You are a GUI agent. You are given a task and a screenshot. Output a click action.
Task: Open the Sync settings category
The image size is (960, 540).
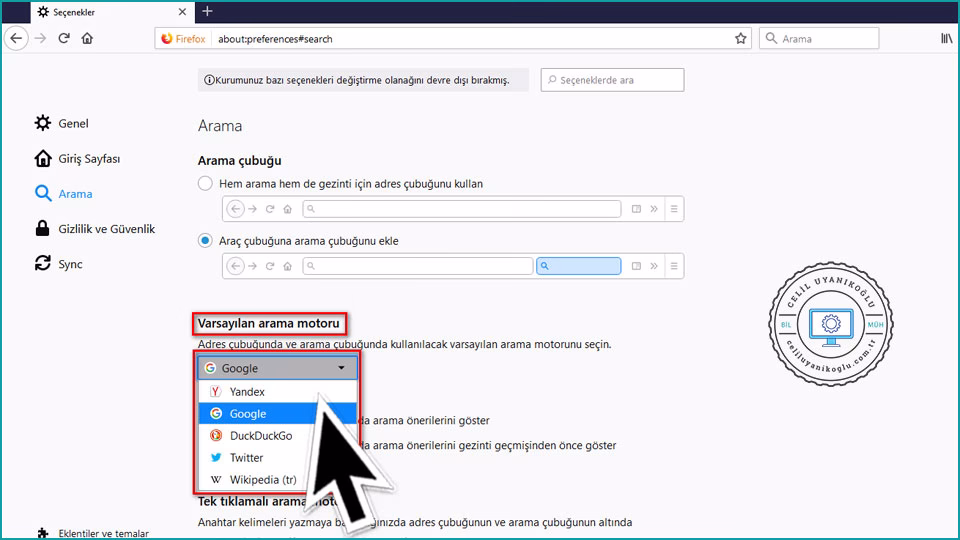pos(59,264)
